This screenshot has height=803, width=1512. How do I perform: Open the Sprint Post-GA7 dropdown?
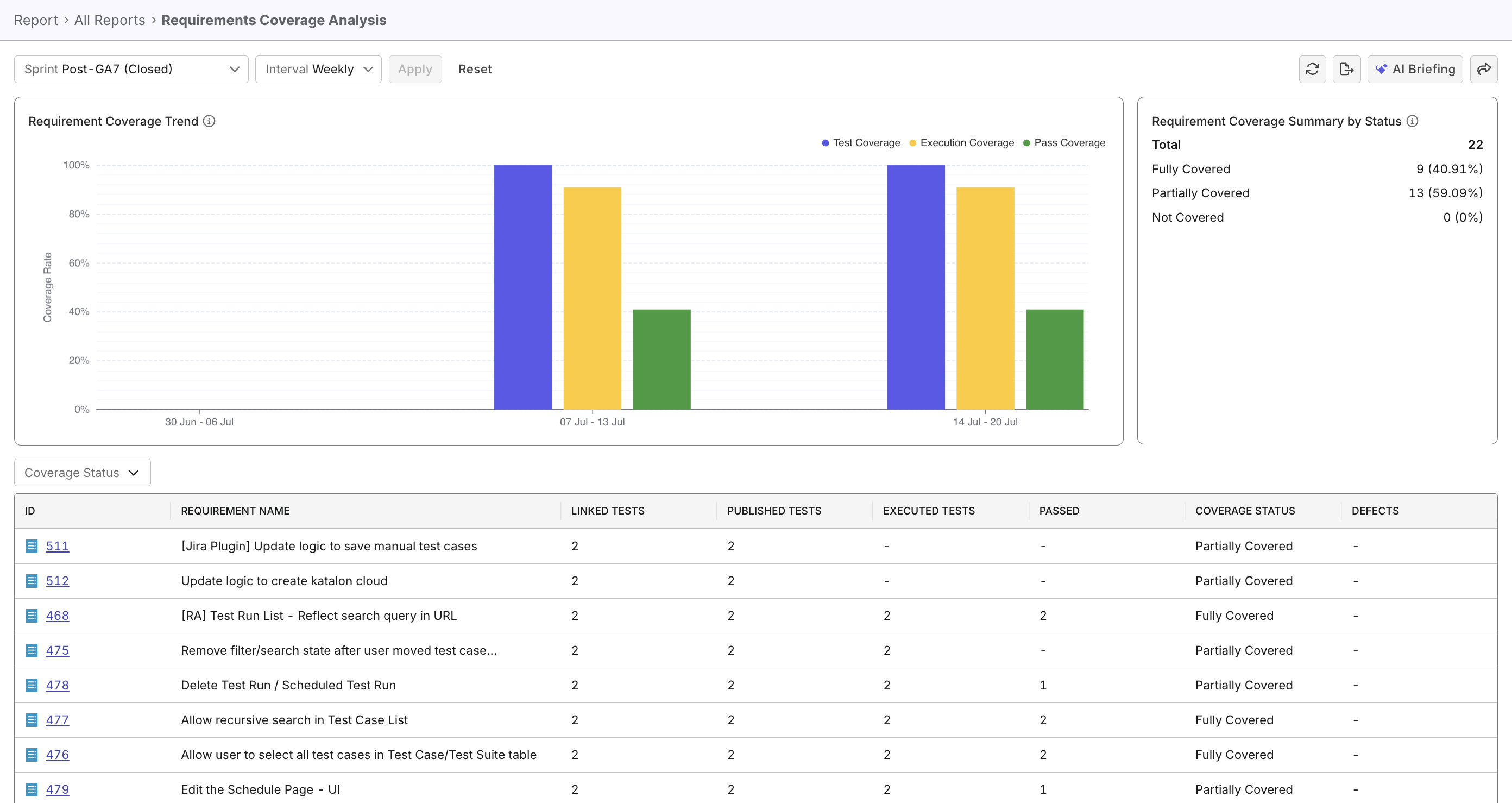[130, 68]
